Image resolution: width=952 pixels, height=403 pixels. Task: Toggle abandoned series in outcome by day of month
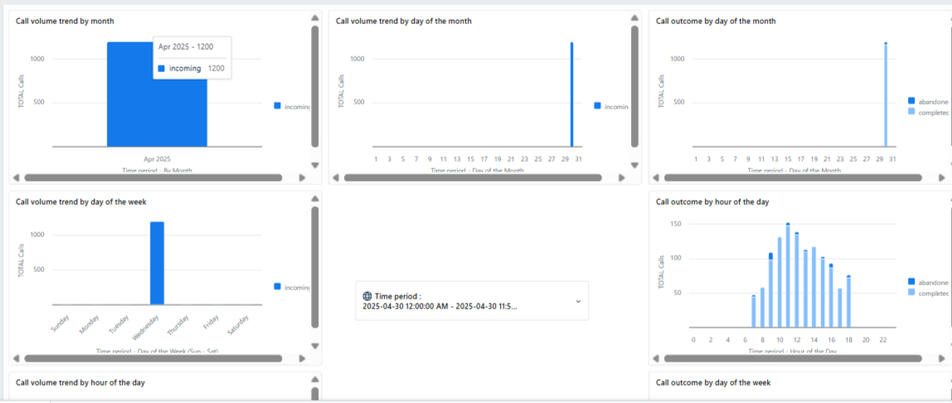(x=911, y=100)
